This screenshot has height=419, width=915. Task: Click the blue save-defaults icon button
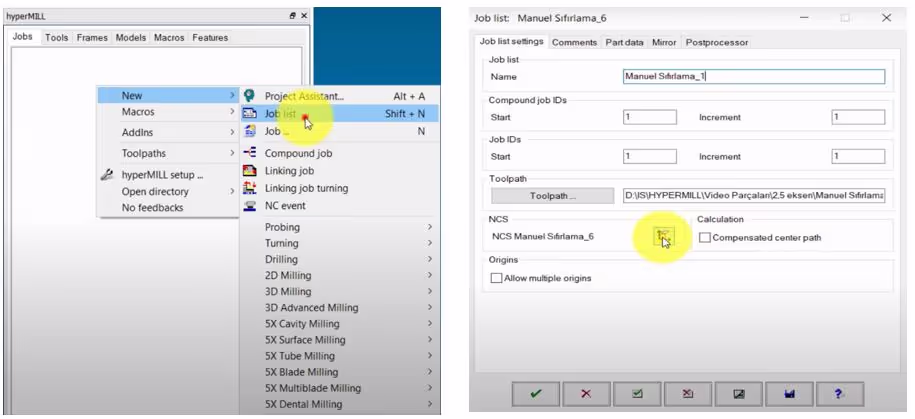pos(790,394)
